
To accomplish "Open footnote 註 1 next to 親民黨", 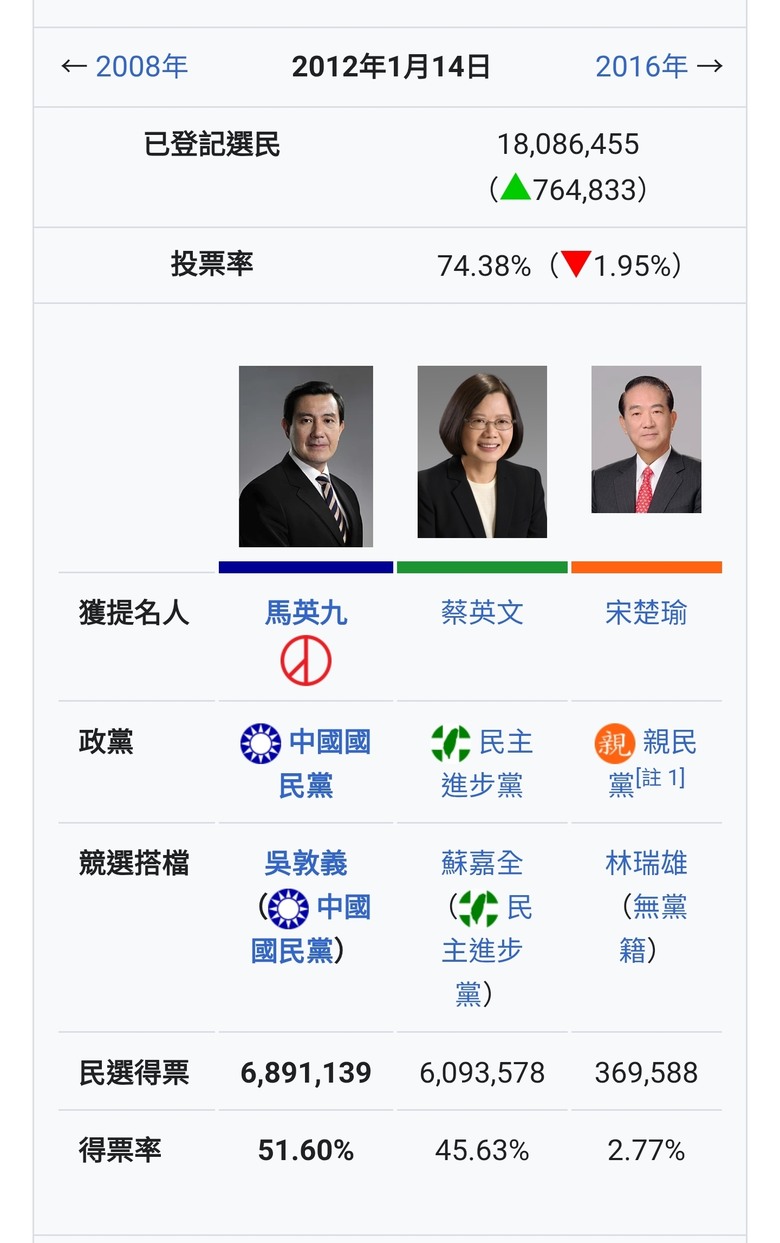I will tap(660, 778).
